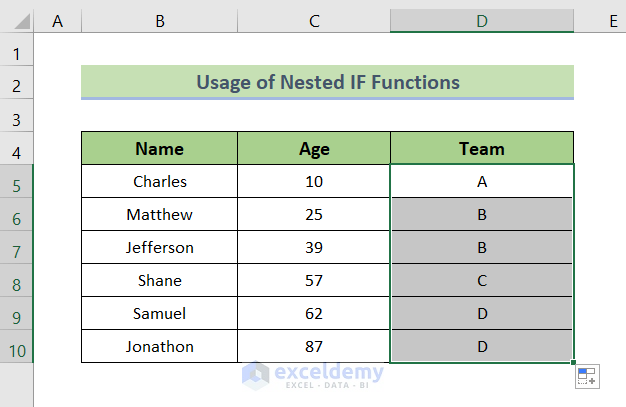The image size is (626, 407).
Task: Select row 1 header
Action: click(17, 50)
